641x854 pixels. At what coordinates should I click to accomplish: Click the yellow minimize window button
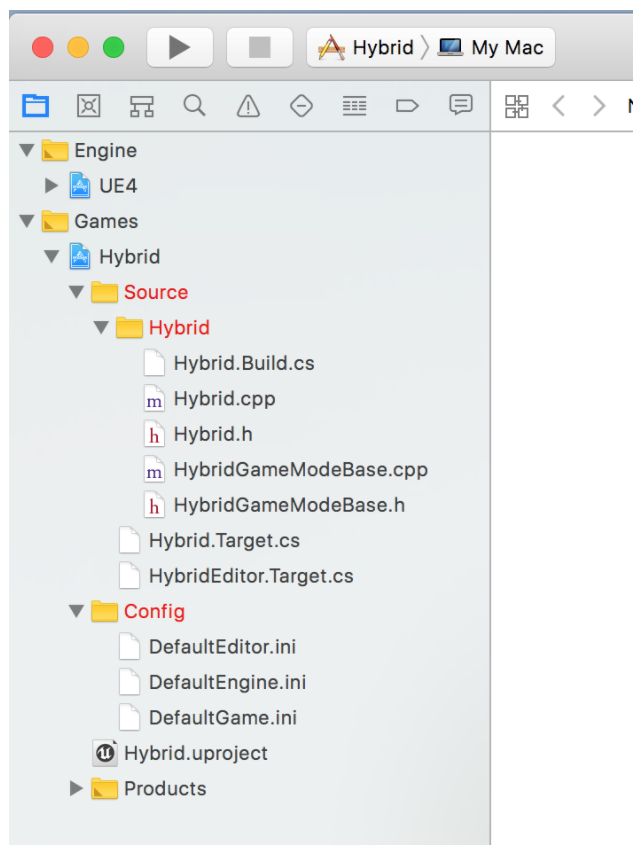tap(78, 47)
